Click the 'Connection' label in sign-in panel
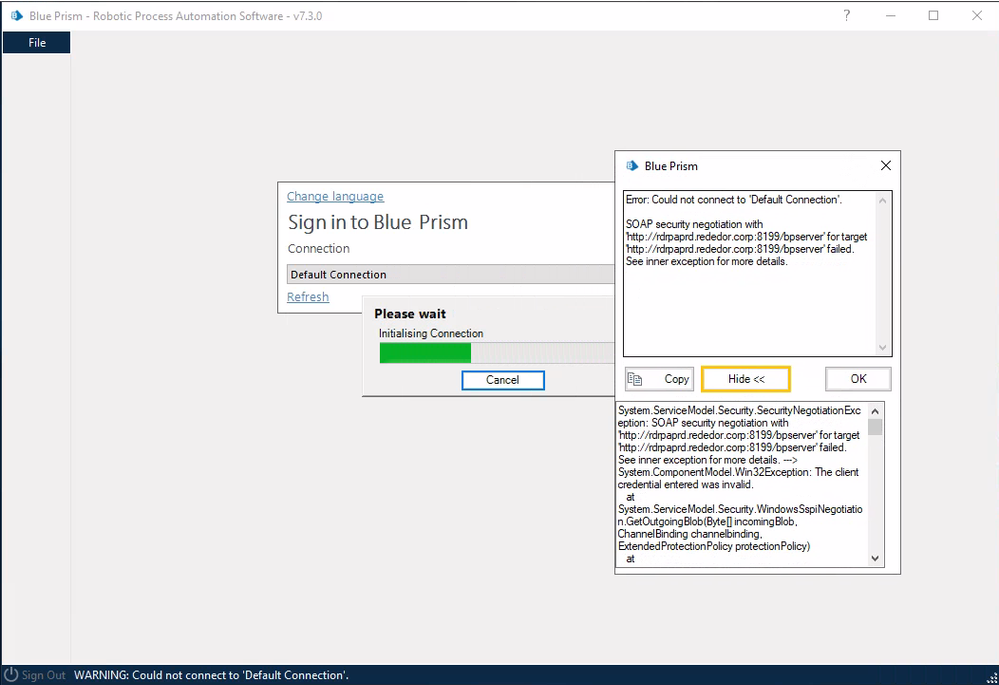Screen dimensions: 999x685 [x=319, y=249]
